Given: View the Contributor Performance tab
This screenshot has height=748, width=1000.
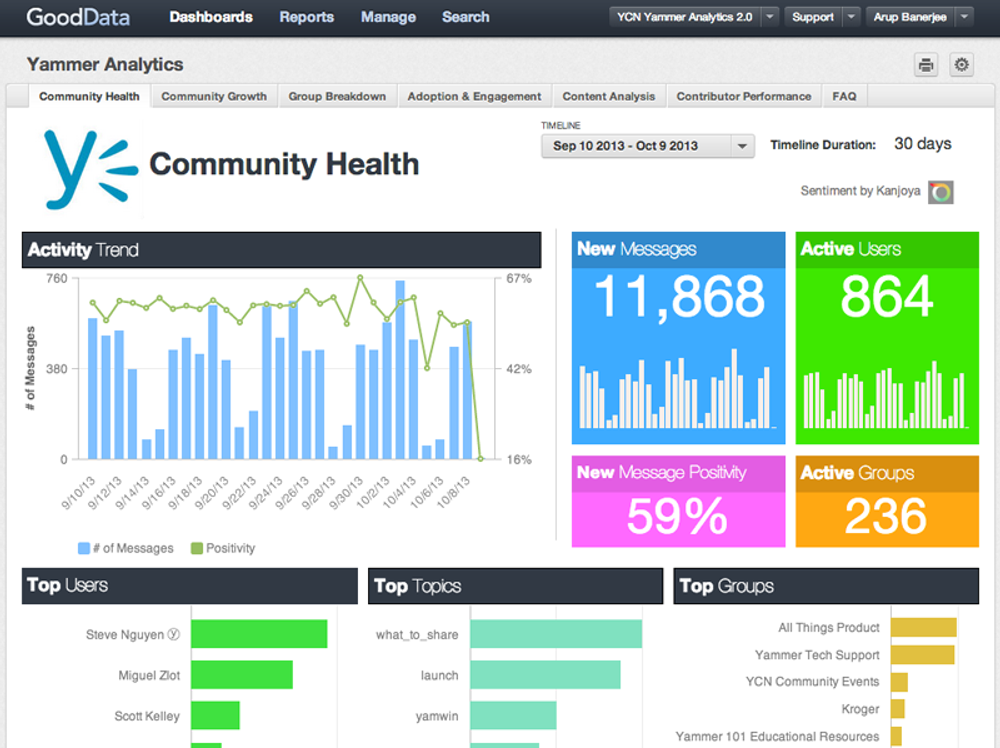Looking at the screenshot, I should click(744, 96).
